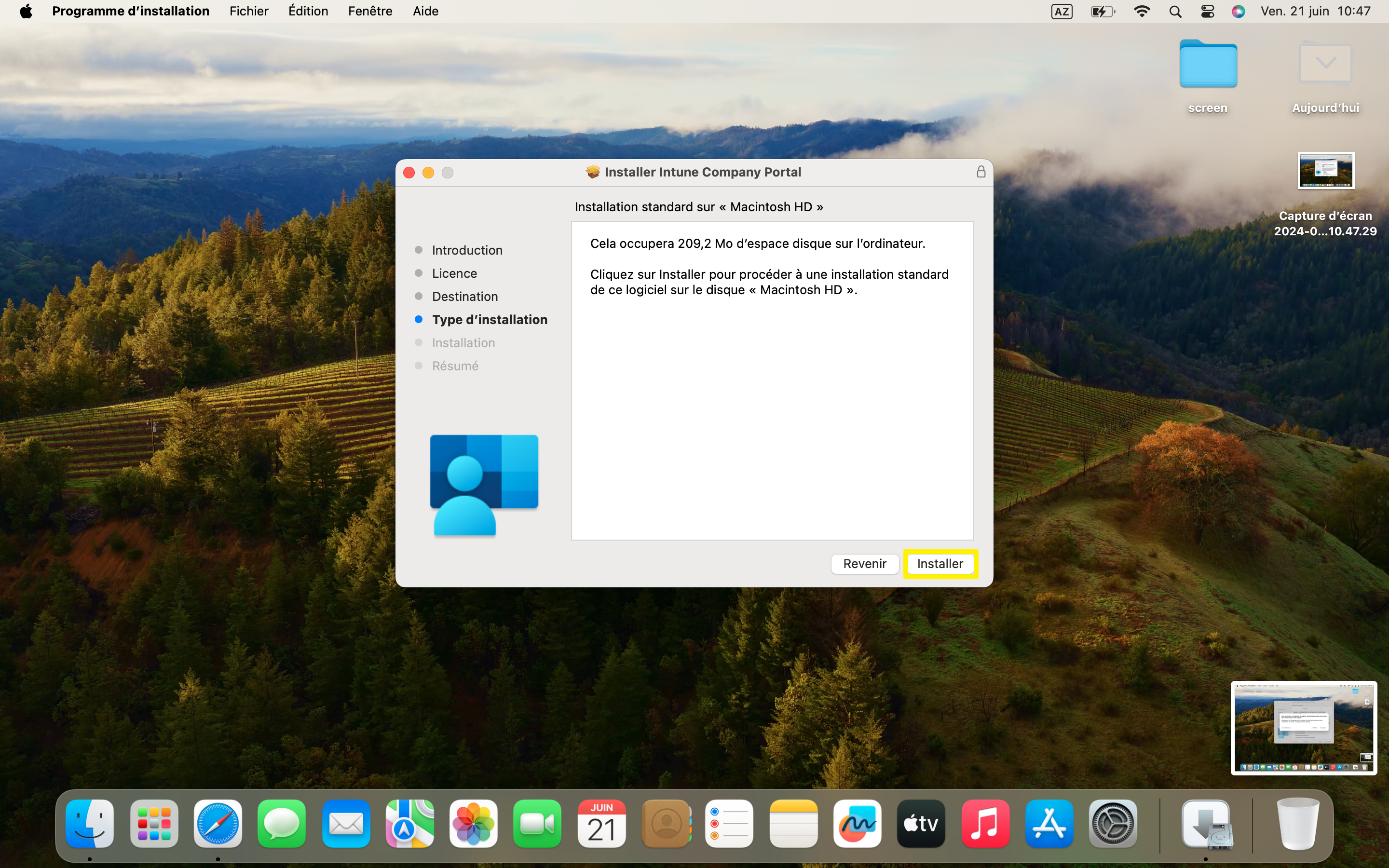Select the Capture d'écran file on desktop

click(x=1325, y=195)
